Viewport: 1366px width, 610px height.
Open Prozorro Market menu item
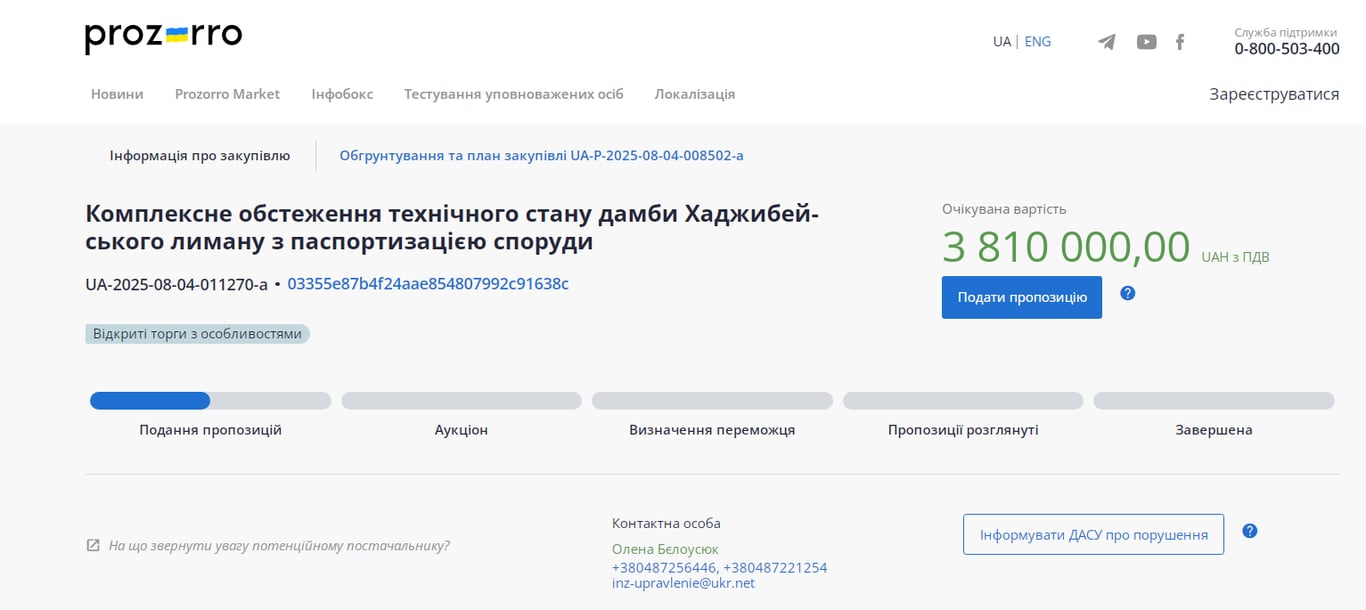point(227,94)
